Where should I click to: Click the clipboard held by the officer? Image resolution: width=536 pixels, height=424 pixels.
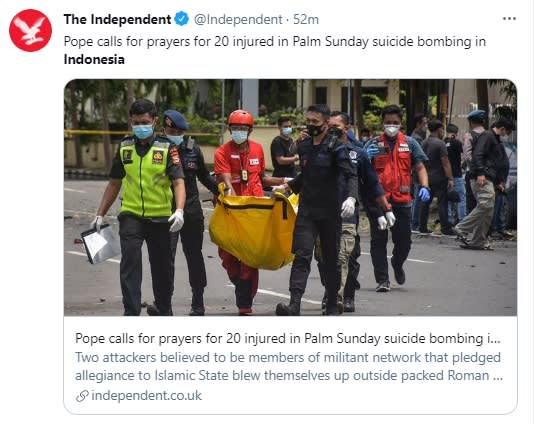(100, 243)
